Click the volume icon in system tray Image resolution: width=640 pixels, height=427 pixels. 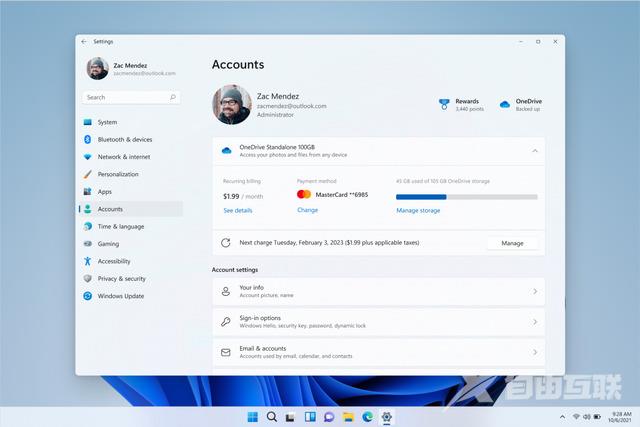tap(587, 417)
